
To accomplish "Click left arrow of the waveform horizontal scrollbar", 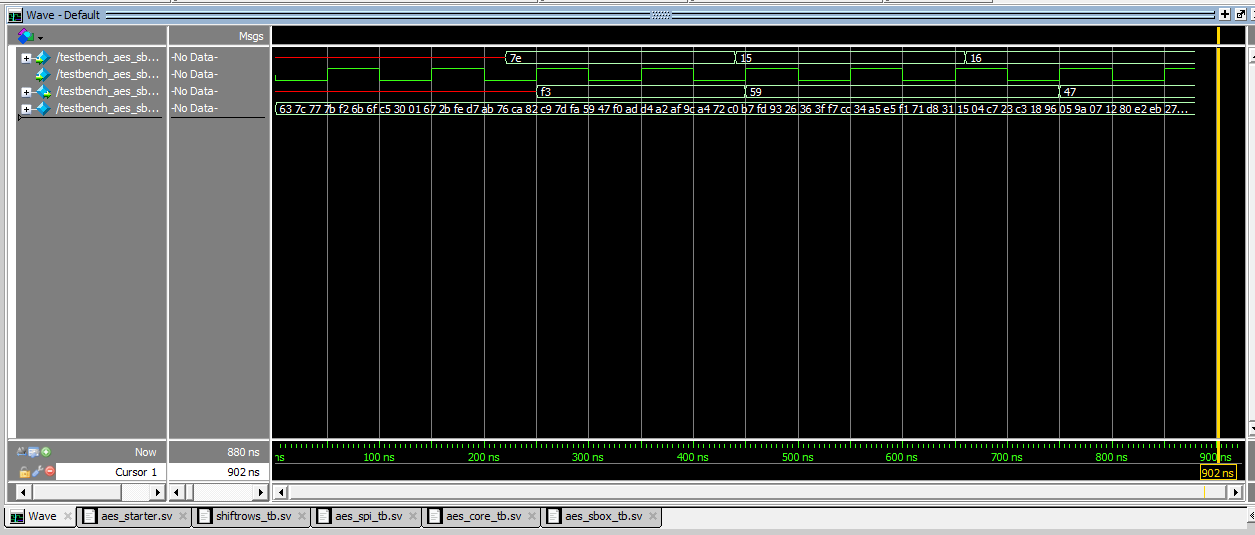I will [x=281, y=492].
